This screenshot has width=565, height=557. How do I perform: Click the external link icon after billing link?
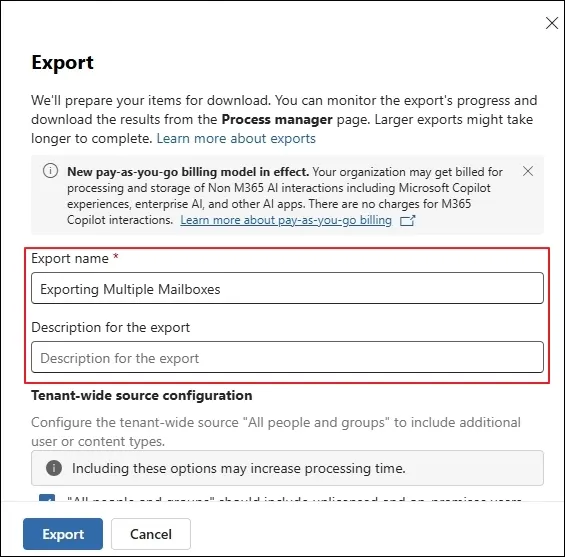408,220
